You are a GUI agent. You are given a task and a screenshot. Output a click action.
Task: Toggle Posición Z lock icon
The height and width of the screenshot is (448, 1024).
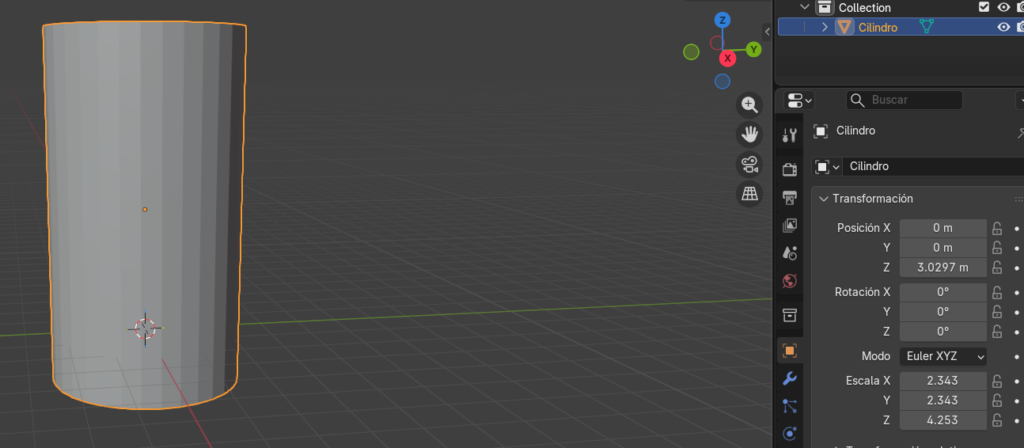(x=997, y=267)
